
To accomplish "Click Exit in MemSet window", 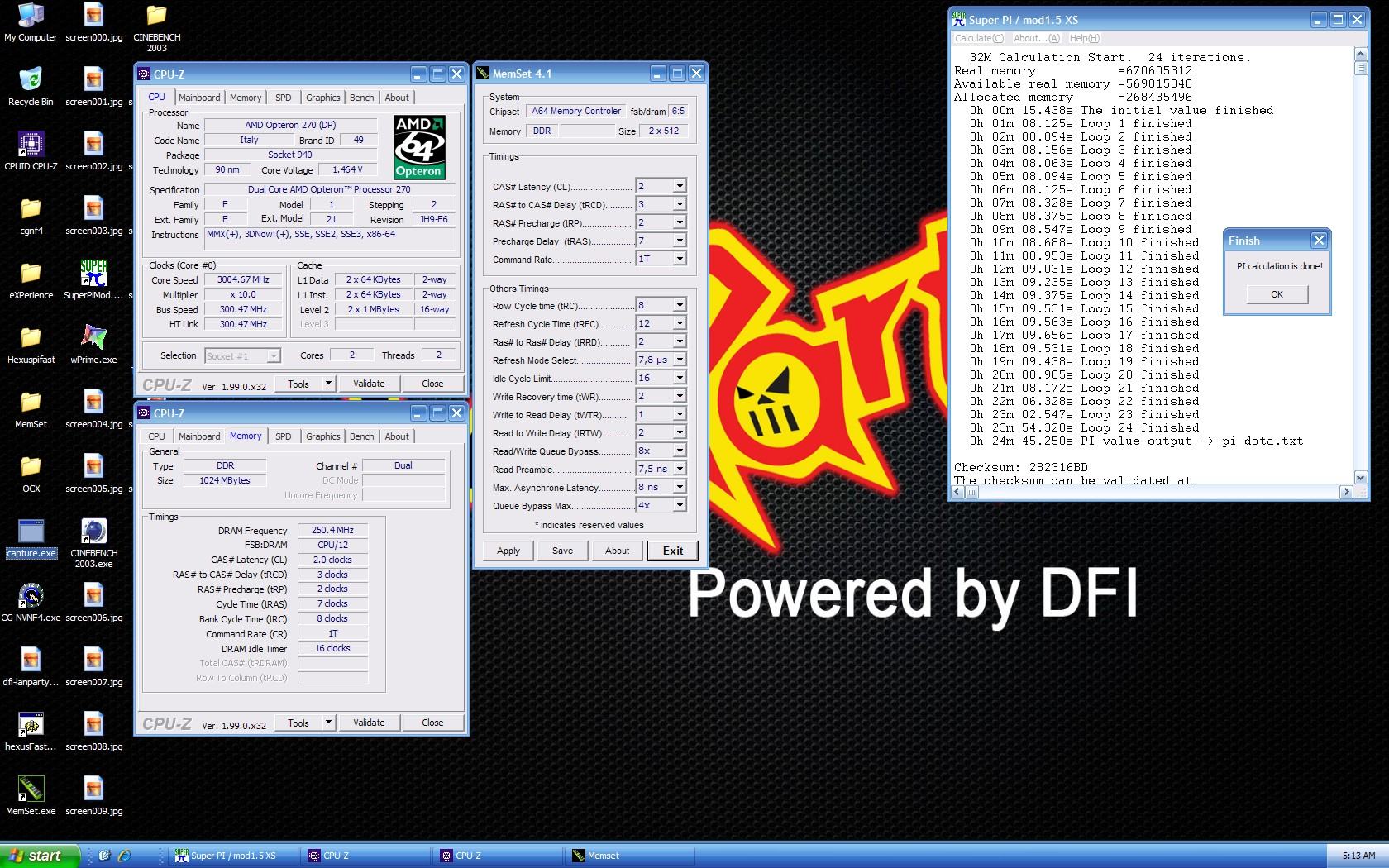I will [x=673, y=551].
